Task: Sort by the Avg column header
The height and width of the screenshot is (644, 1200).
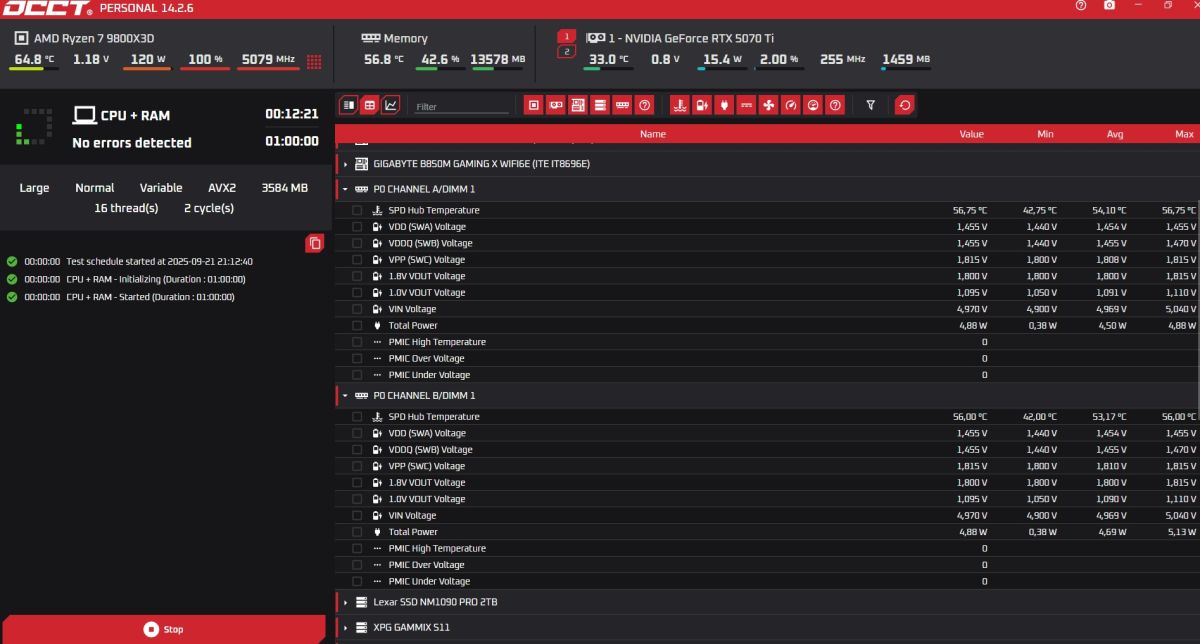Action: click(1115, 134)
